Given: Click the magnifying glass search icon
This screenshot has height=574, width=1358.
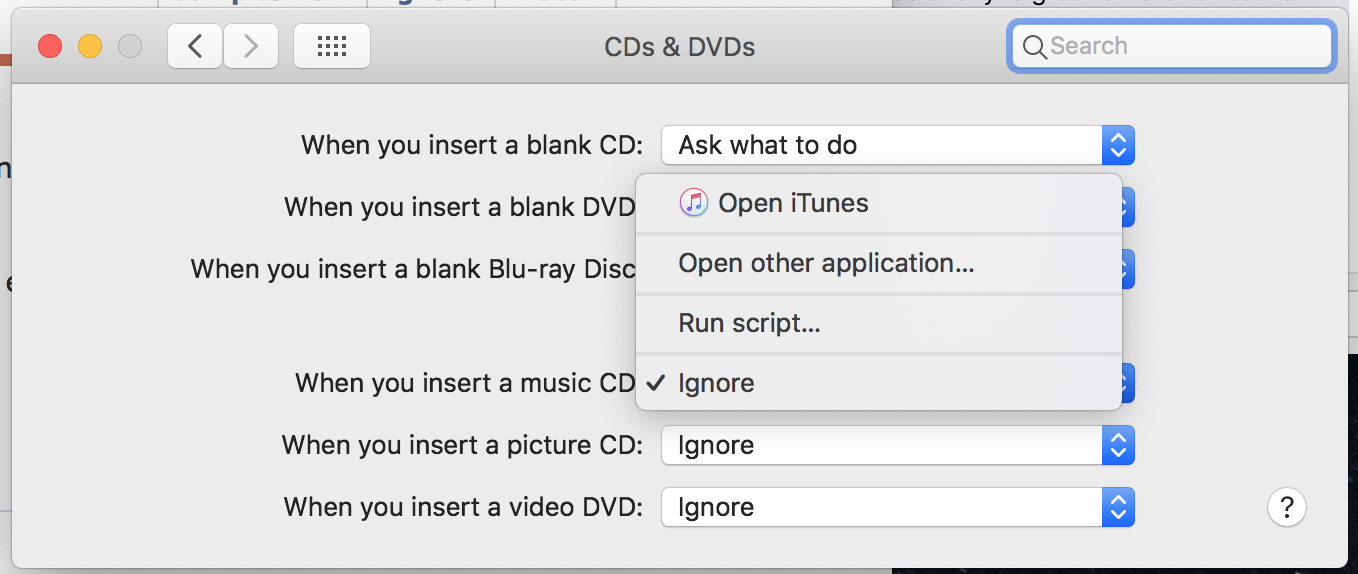Looking at the screenshot, I should [1034, 46].
